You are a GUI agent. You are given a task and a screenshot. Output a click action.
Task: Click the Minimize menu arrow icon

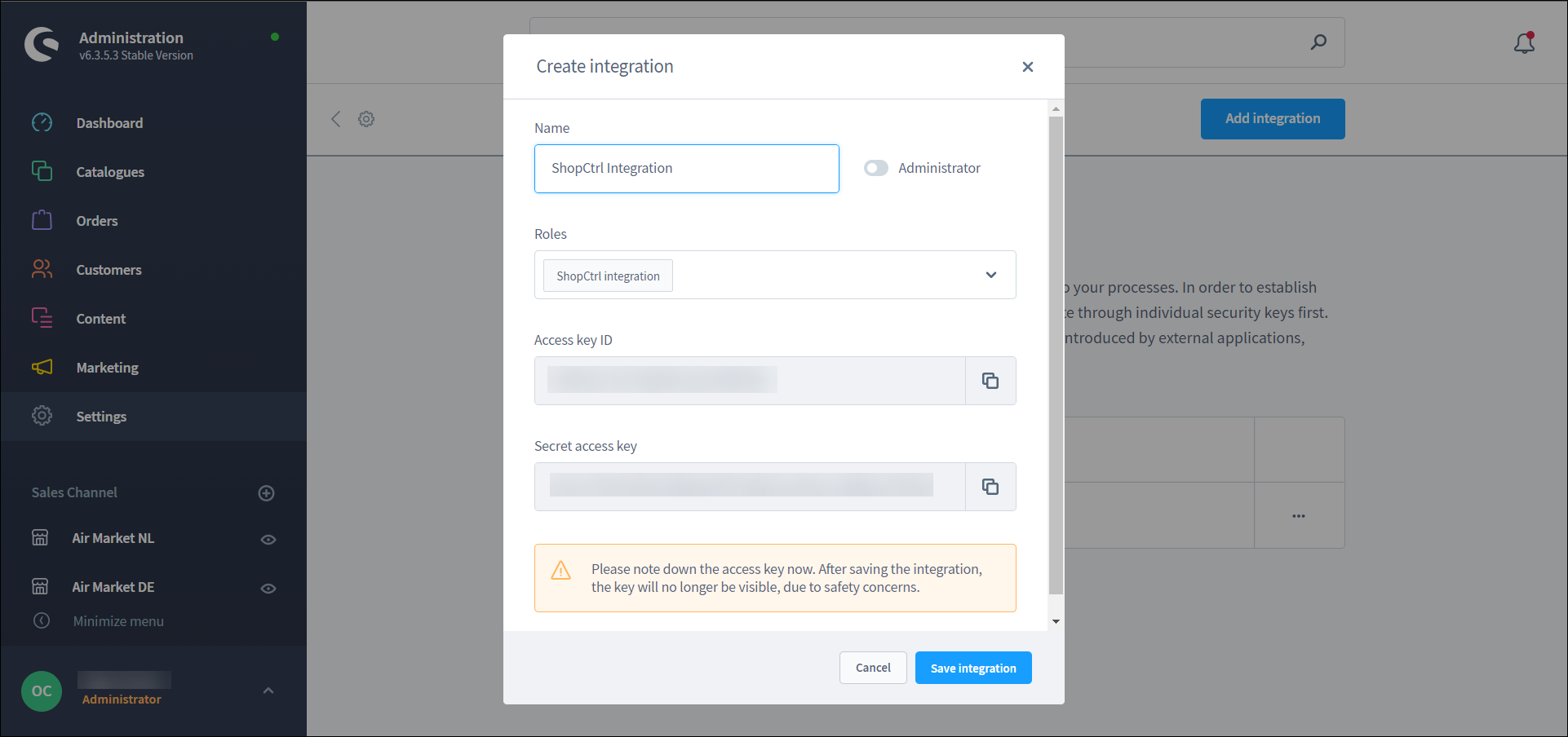42,621
